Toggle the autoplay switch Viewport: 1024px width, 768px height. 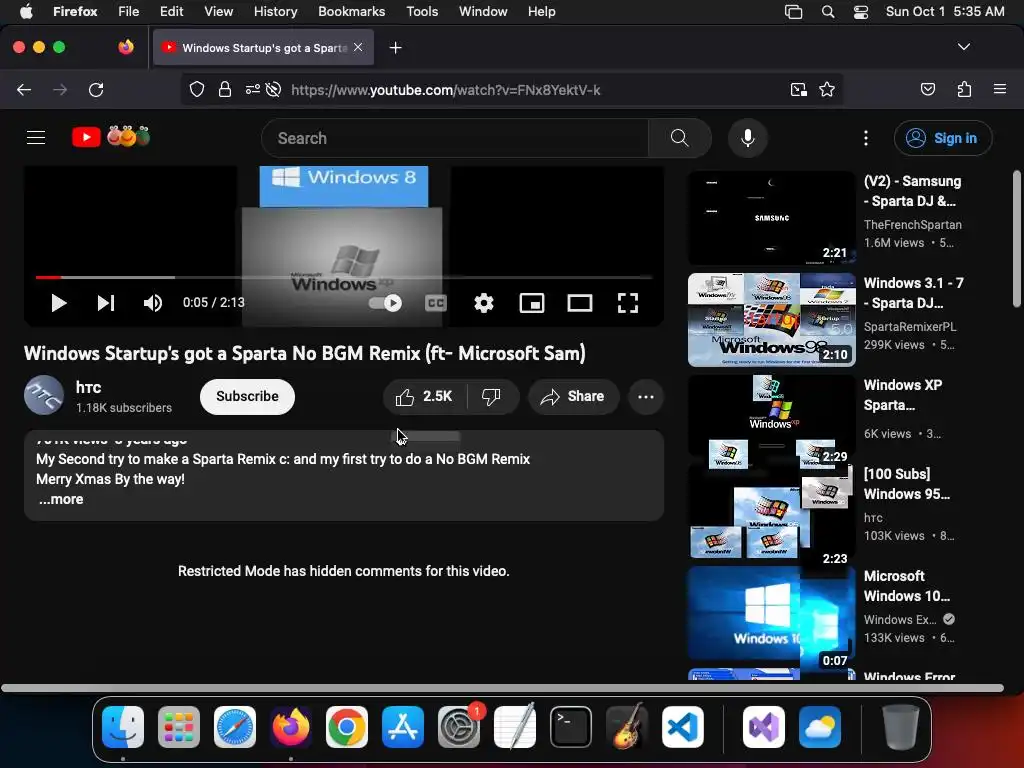coord(385,303)
